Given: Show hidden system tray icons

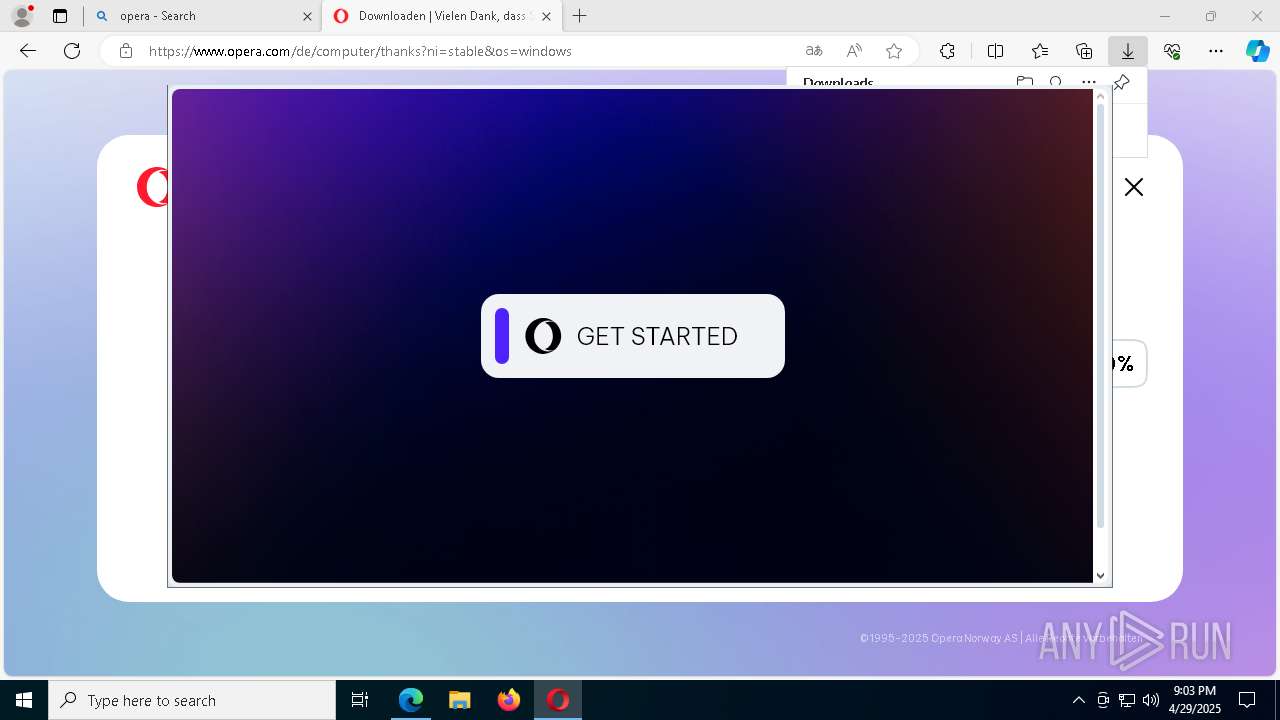Looking at the screenshot, I should pyautogui.click(x=1078, y=700).
